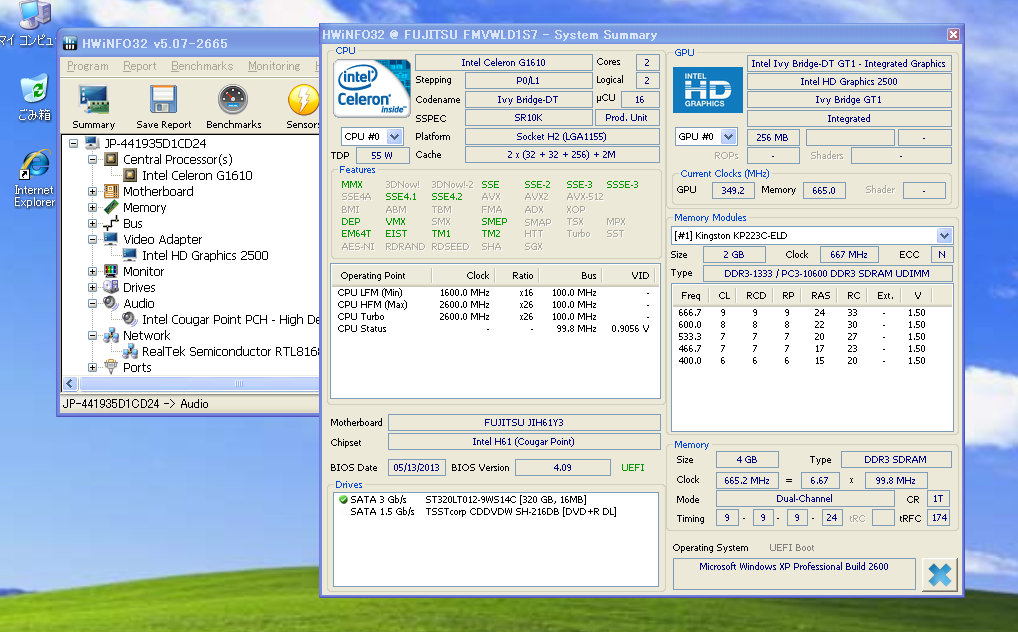Close System Summary with blue X button
The height and width of the screenshot is (632, 1018).
(940, 574)
